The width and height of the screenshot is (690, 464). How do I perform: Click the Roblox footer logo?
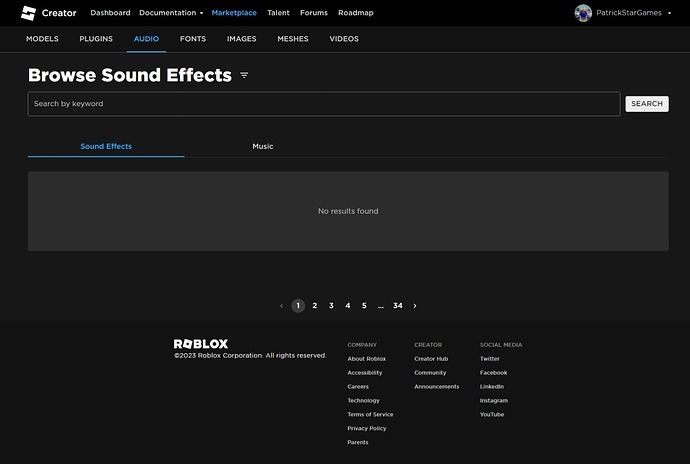click(x=201, y=344)
